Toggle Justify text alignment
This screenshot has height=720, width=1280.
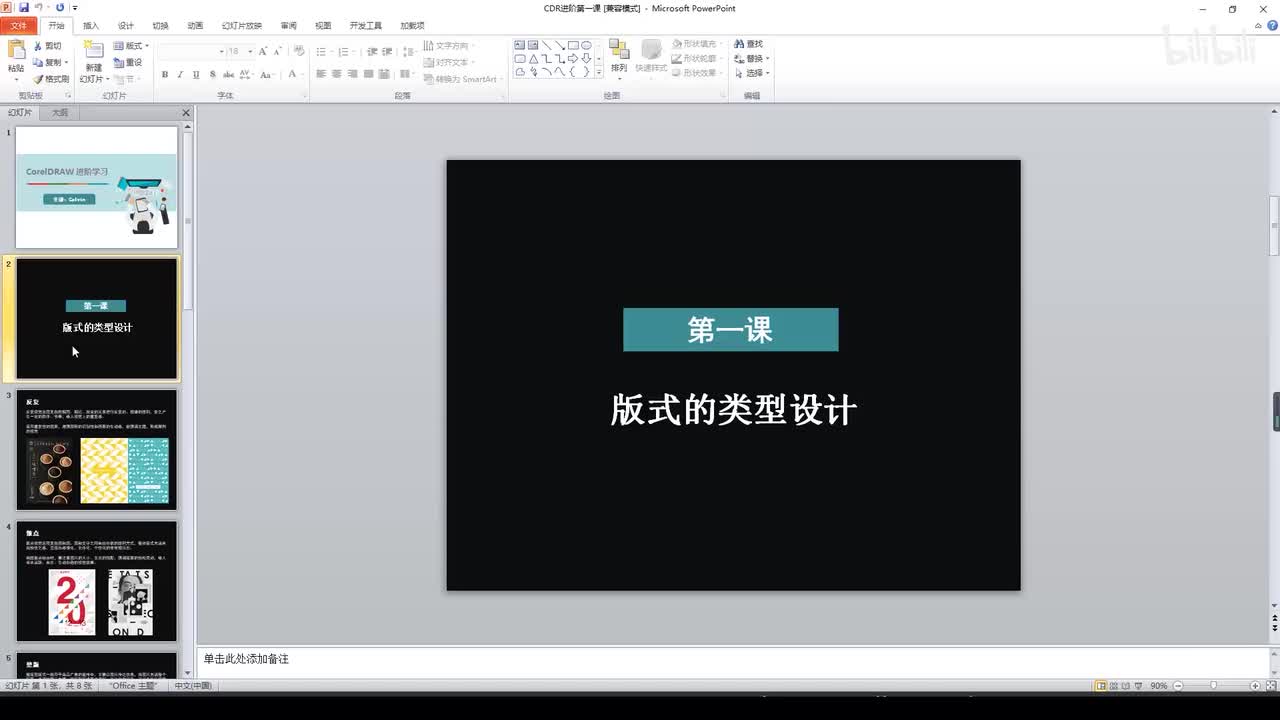(369, 74)
